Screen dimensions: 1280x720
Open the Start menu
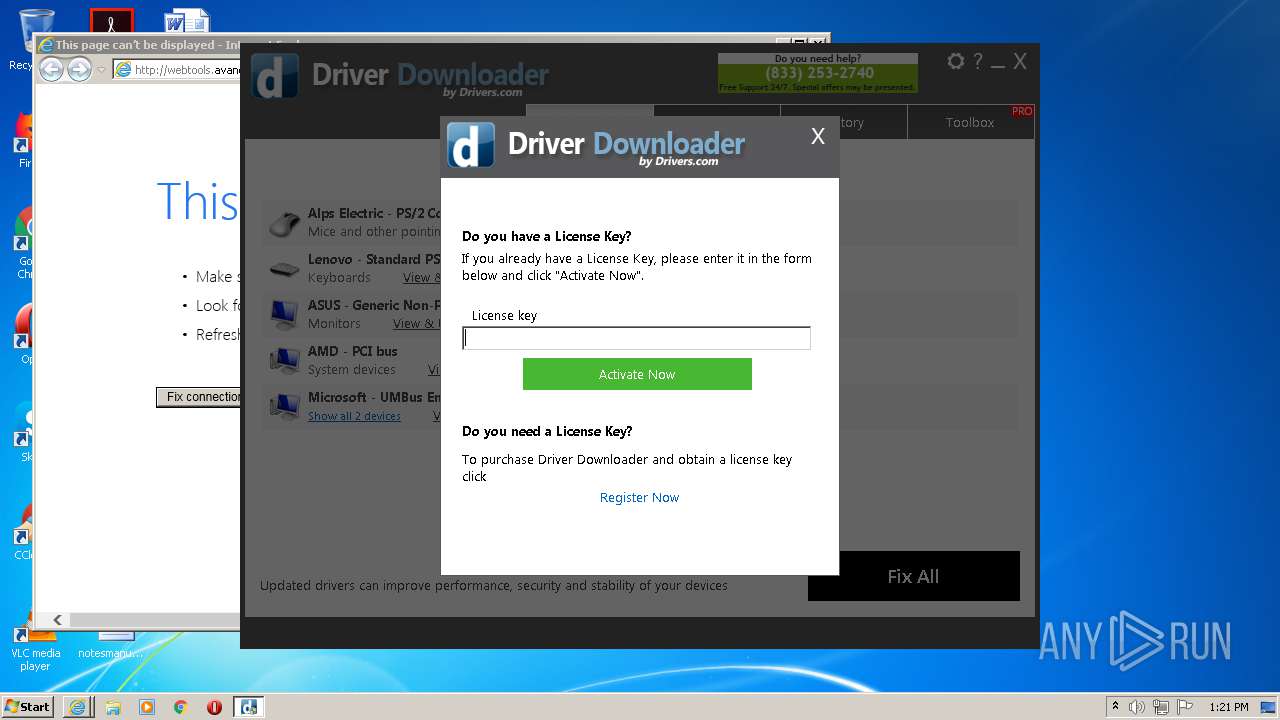(28, 706)
